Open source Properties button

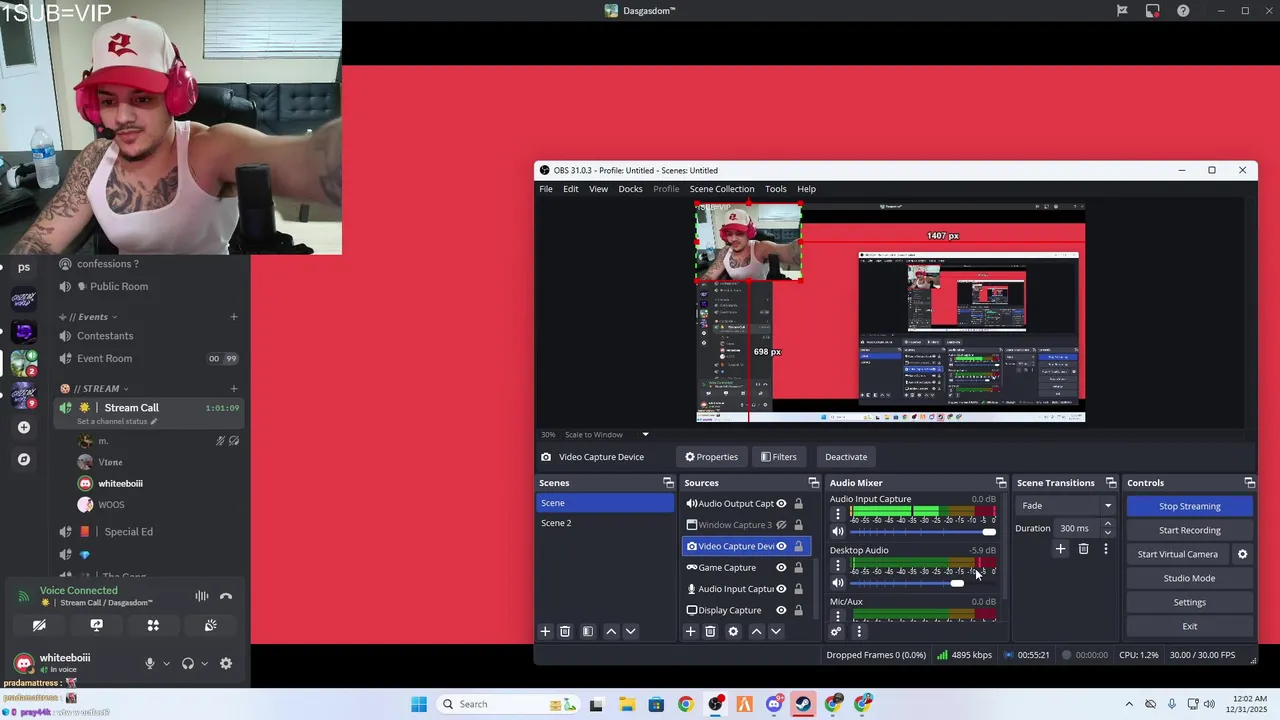(711, 457)
